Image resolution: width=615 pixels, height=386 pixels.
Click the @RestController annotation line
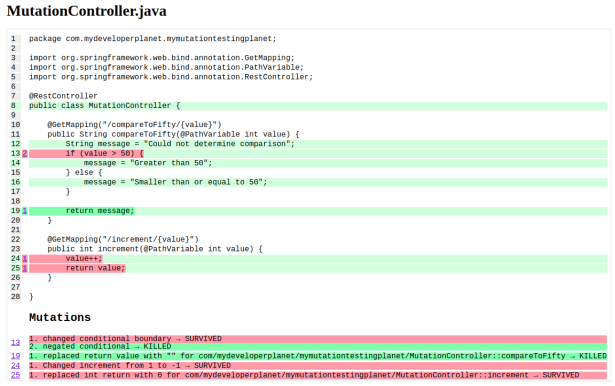point(63,96)
